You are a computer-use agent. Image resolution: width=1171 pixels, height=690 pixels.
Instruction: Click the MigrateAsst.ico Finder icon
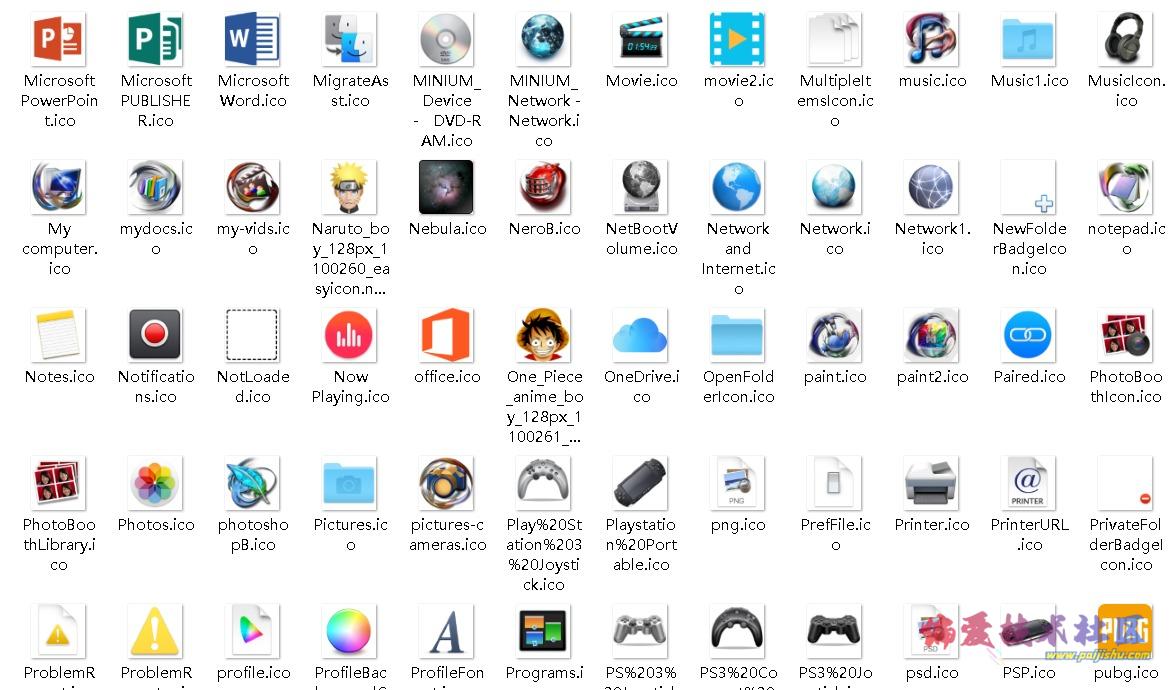coord(350,38)
